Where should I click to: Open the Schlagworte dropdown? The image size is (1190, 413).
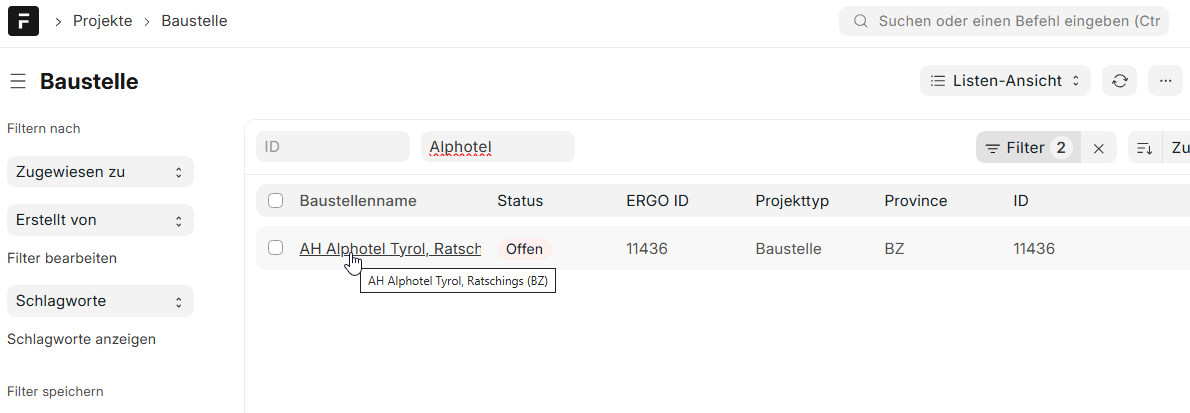(100, 301)
